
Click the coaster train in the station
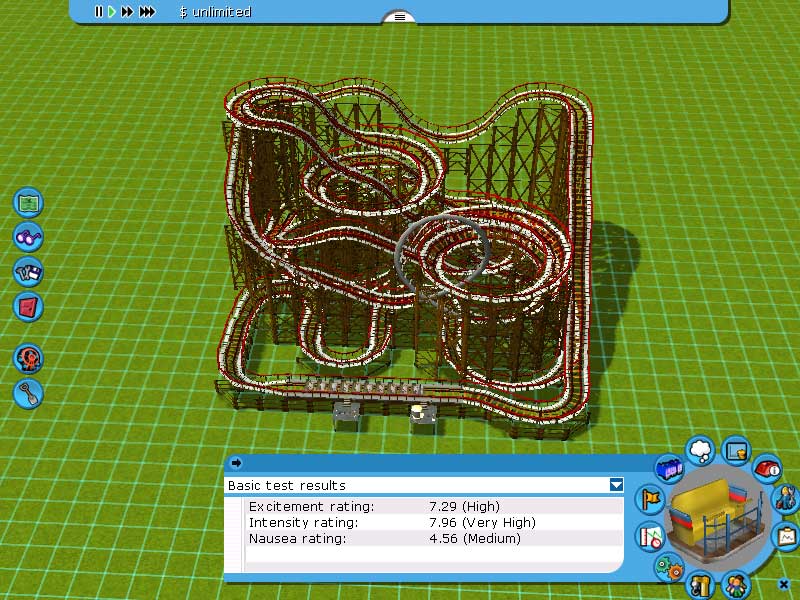[x=363, y=387]
